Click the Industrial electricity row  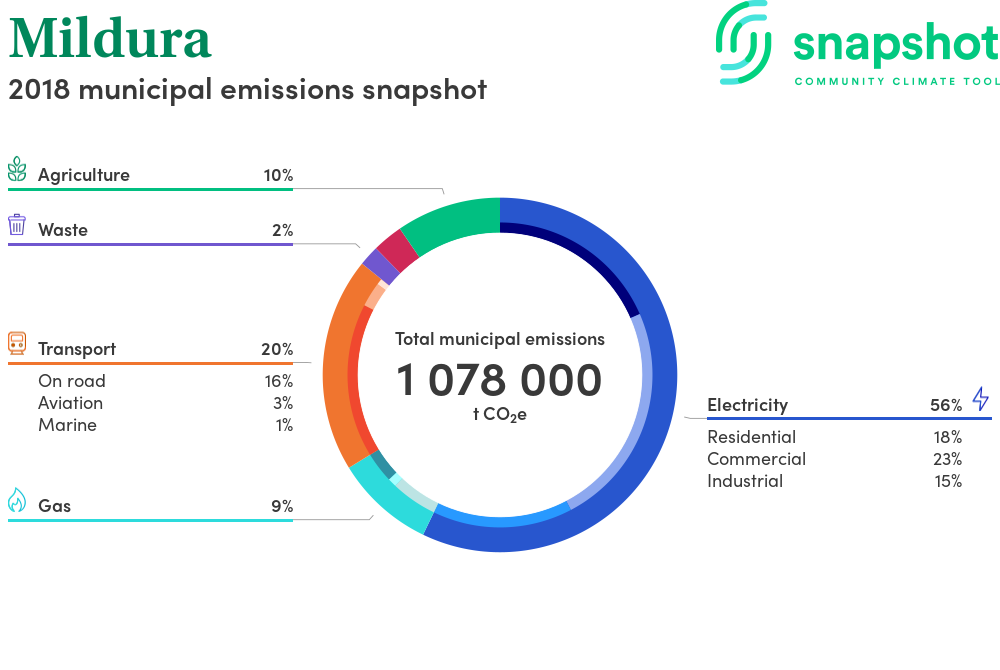pos(834,481)
